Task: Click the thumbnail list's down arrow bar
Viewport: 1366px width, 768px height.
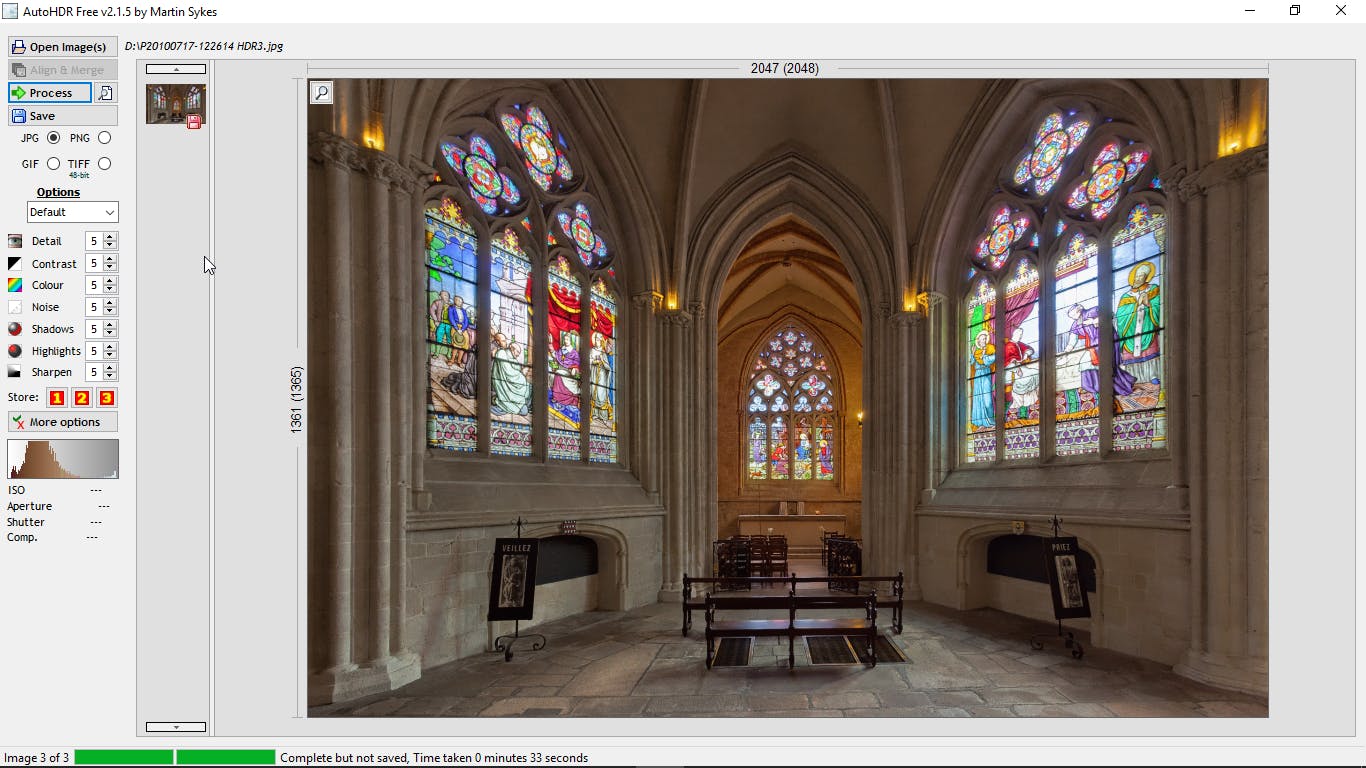Action: tap(176, 727)
